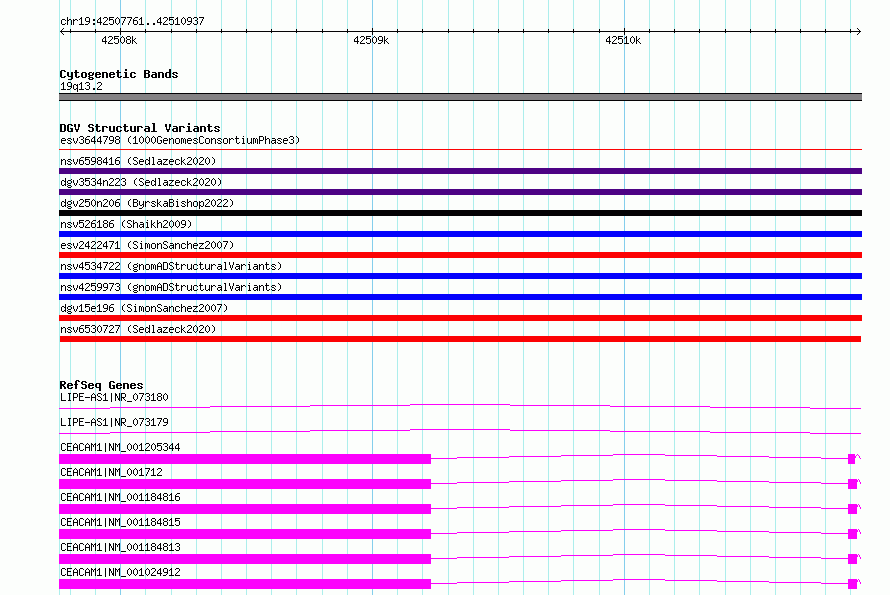Screen dimensions: 890x595
Task: Click the large magenta exon of CEACAM1 NM_001712
Action: pyautogui.click(x=245, y=484)
